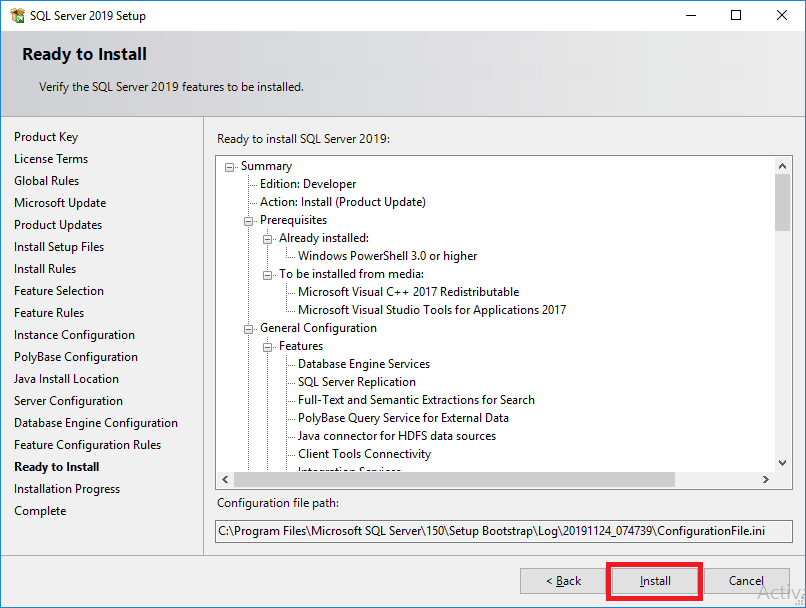Select the Complete step

coord(40,511)
